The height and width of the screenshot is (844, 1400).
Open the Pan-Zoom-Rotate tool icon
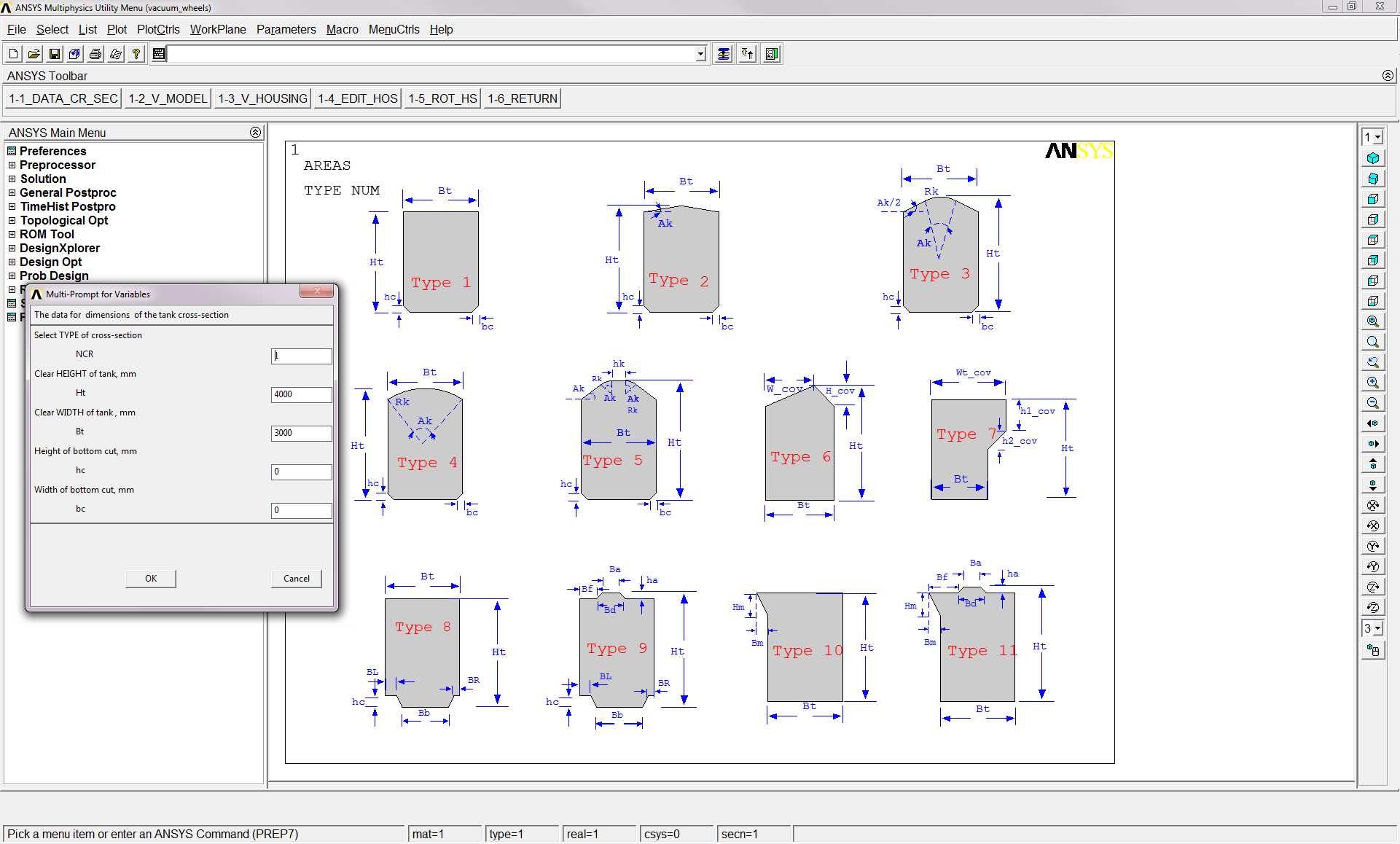[74, 54]
